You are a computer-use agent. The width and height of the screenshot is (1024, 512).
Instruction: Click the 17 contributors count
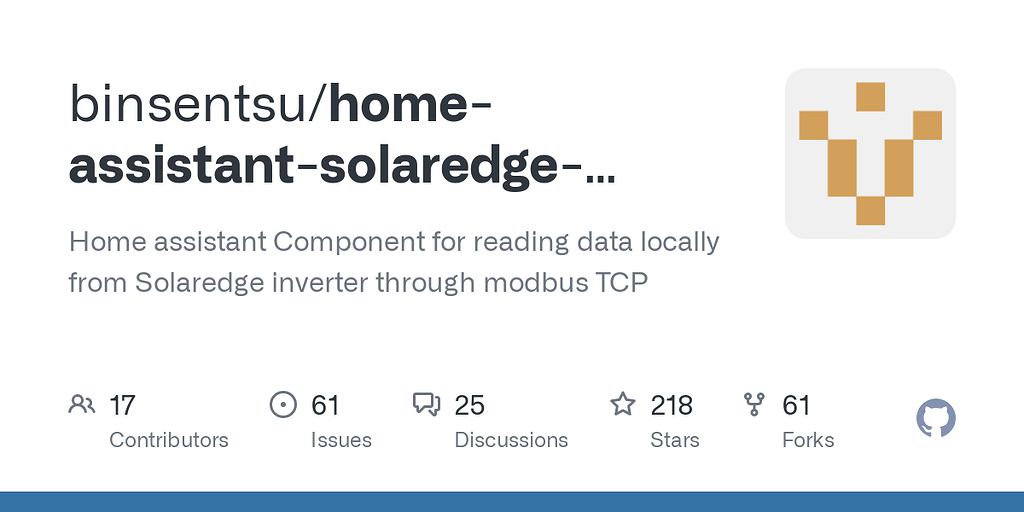pos(122,406)
